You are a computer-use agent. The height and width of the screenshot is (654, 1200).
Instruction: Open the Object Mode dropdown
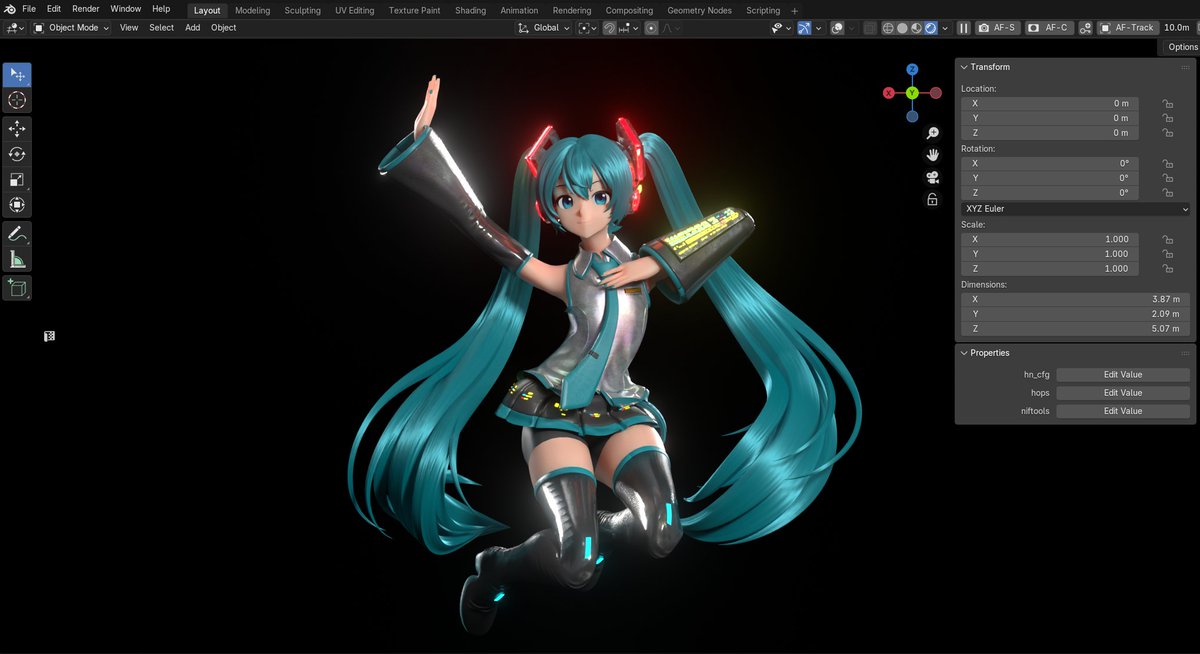click(x=71, y=28)
